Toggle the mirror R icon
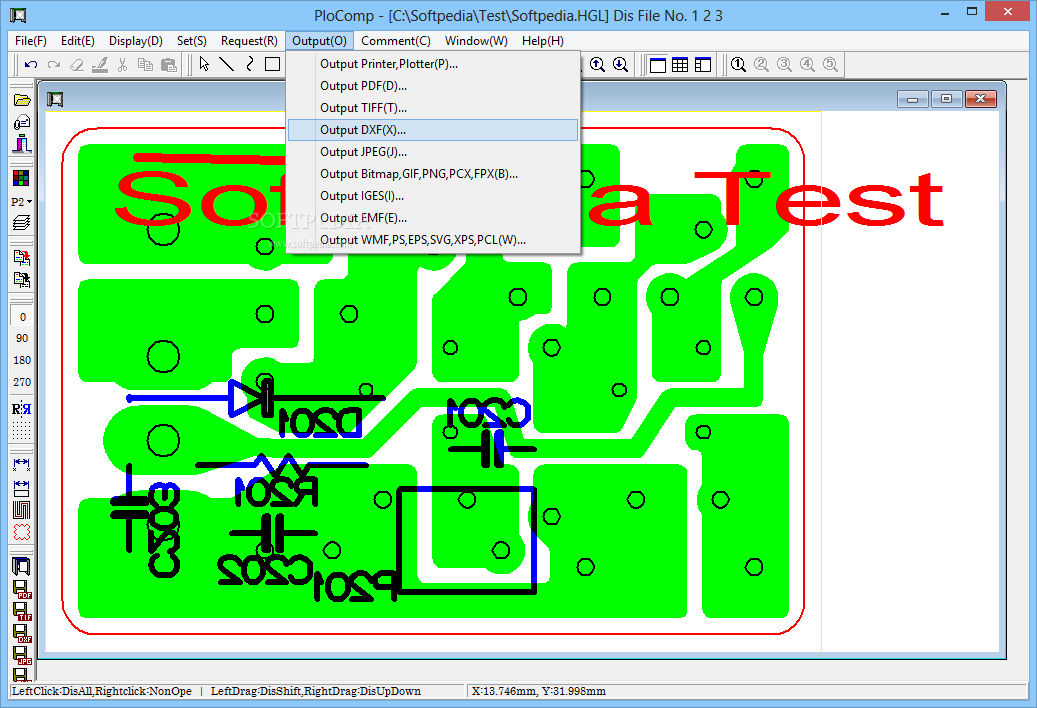The height and width of the screenshot is (708, 1037). tap(21, 409)
